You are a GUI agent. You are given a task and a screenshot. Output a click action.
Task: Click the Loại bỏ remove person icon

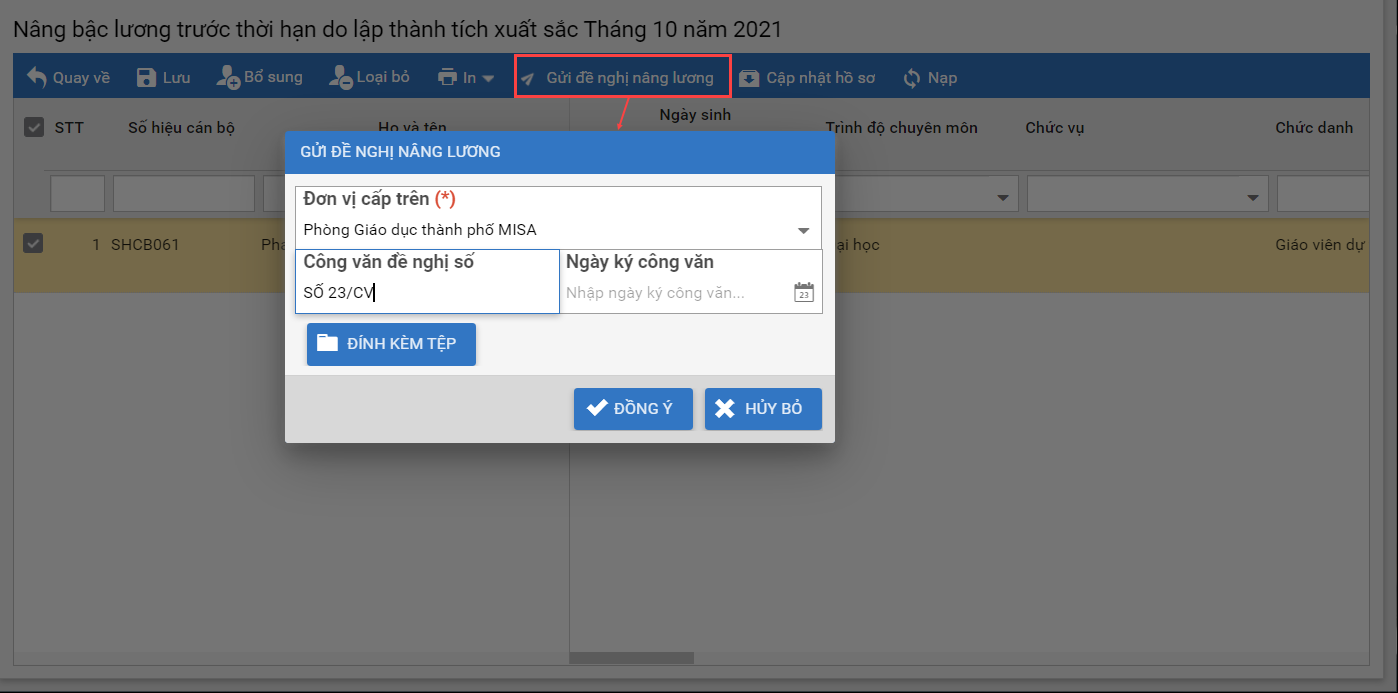click(340, 78)
